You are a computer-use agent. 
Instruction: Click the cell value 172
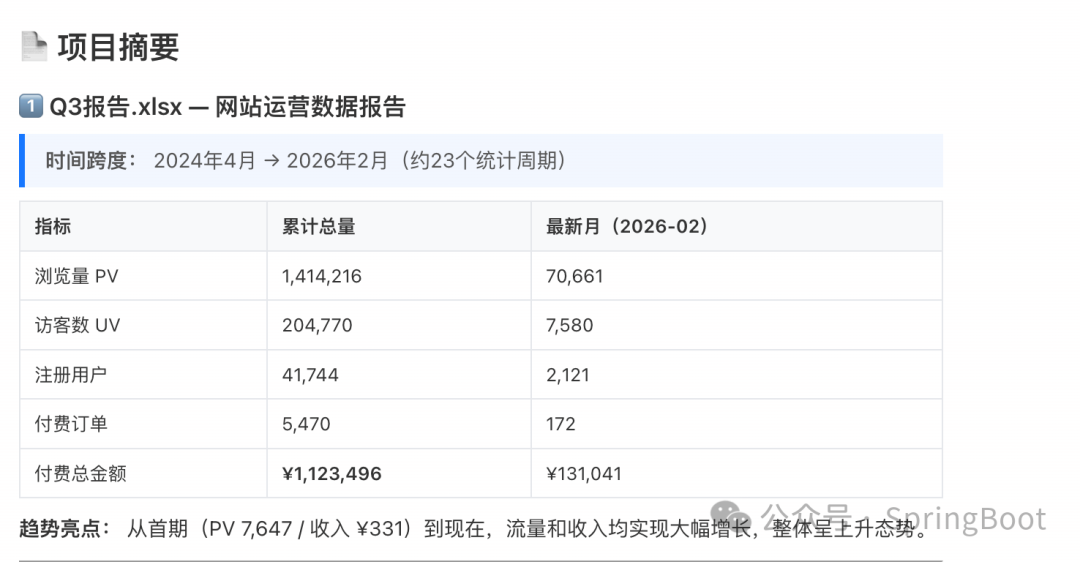tap(561, 424)
